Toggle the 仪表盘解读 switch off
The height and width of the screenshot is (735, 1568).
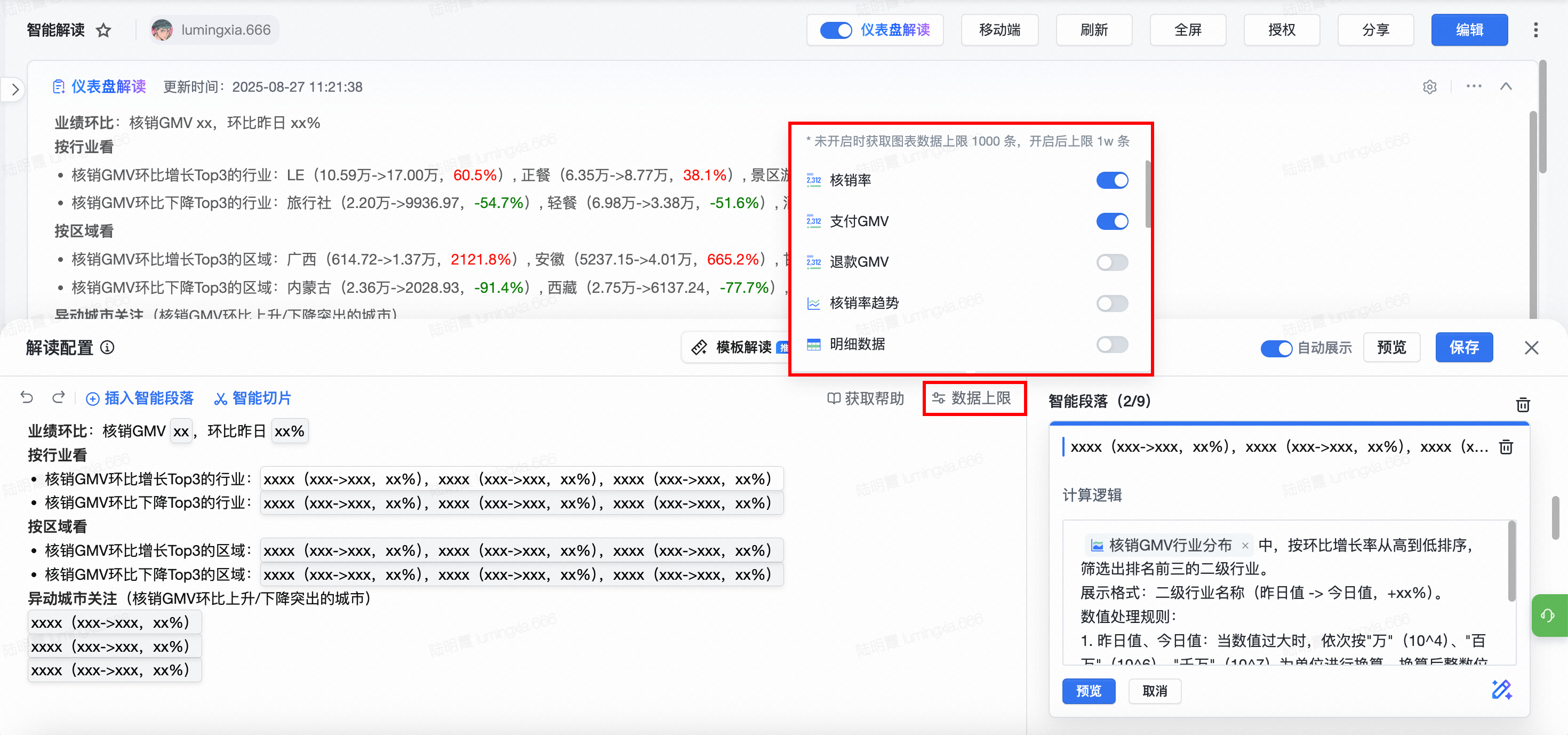click(835, 30)
